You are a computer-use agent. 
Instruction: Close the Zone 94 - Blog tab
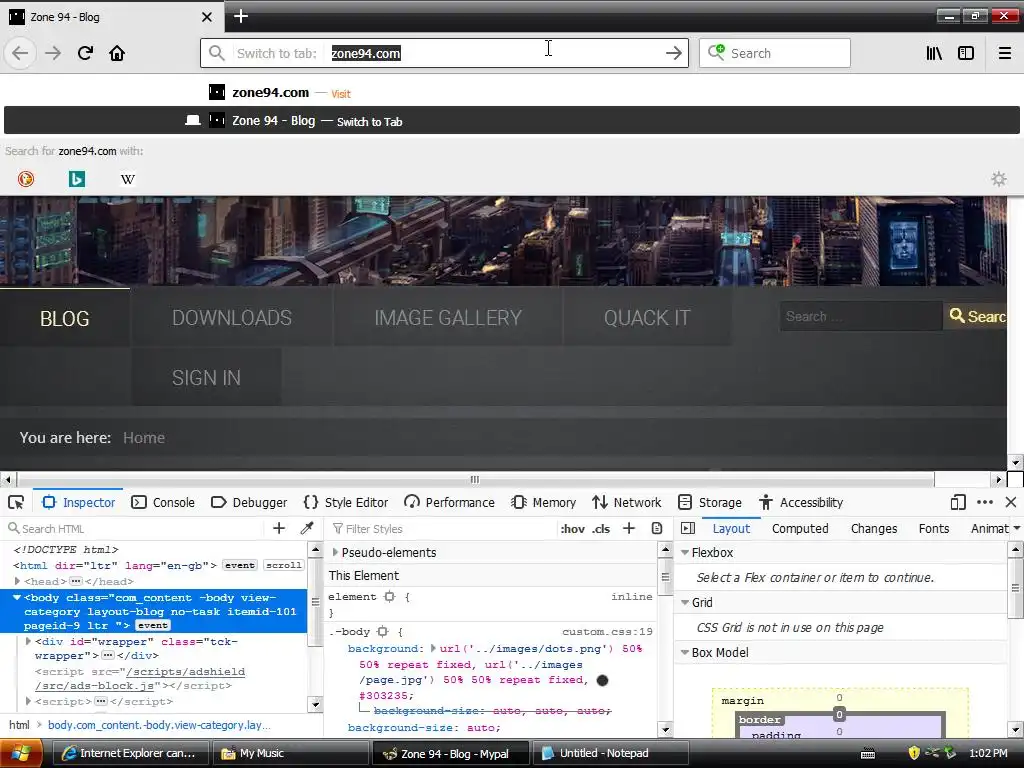point(206,17)
